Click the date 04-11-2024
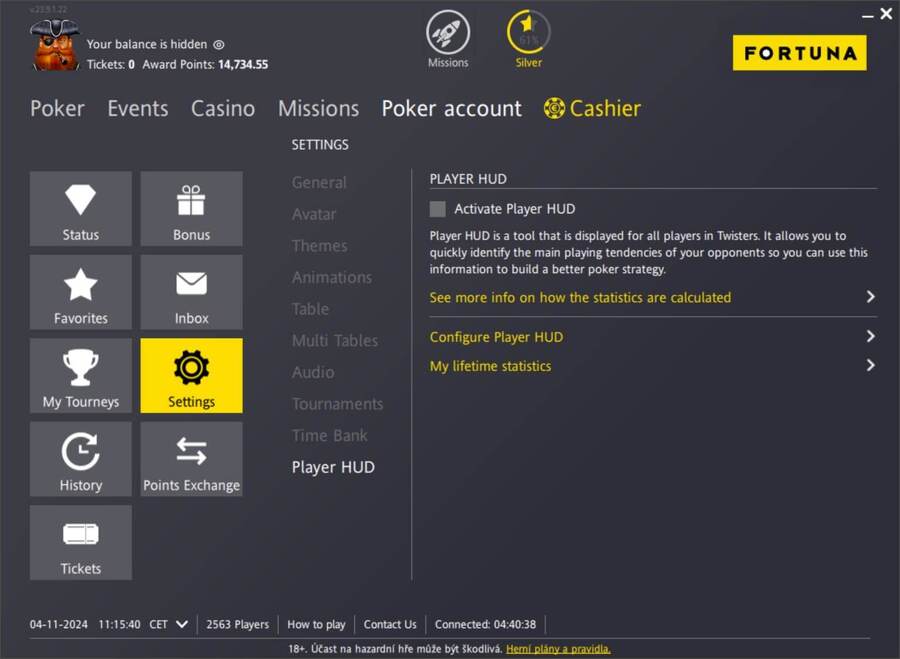Screen dimensions: 900x659 pyautogui.click(x=59, y=624)
